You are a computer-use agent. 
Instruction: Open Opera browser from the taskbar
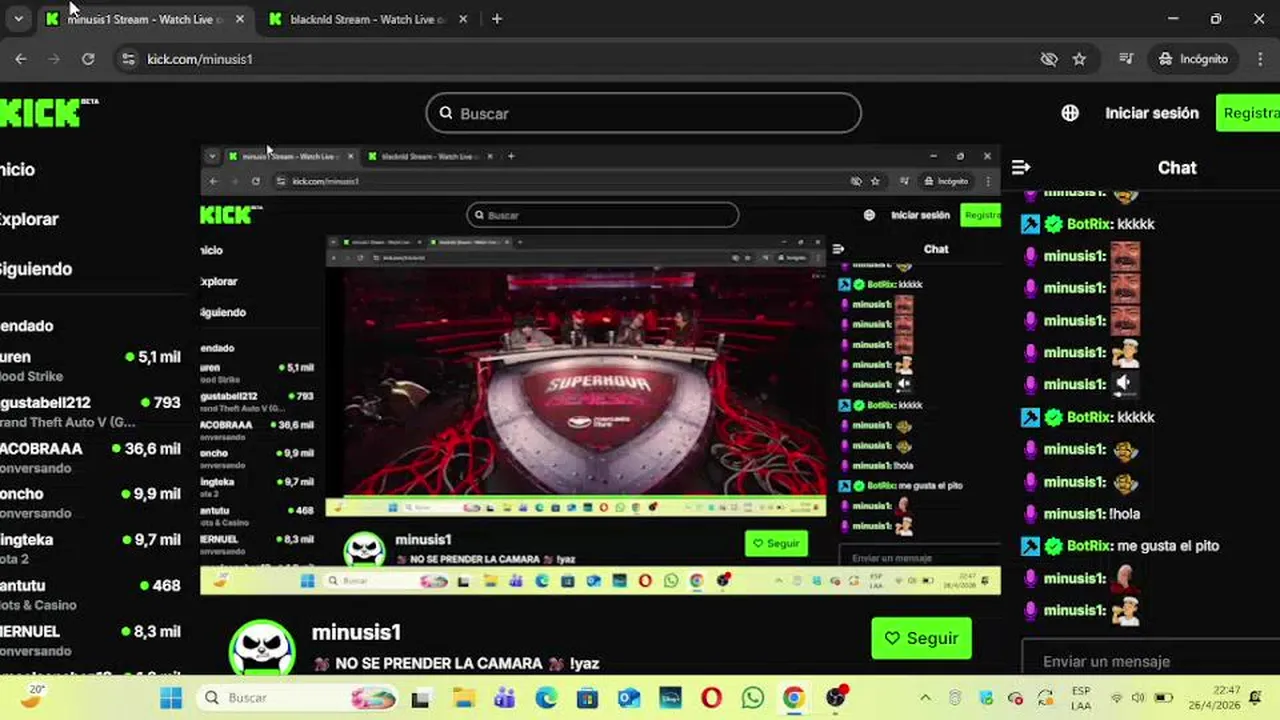click(x=711, y=698)
